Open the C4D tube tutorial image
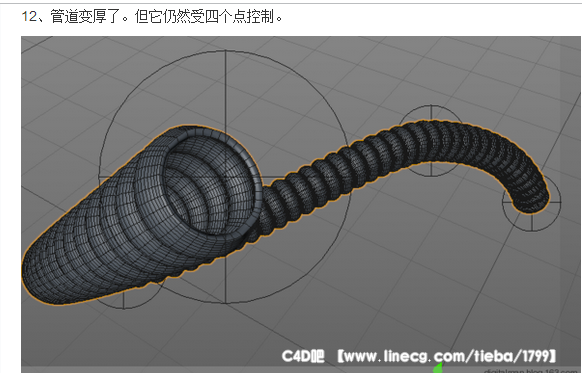The width and height of the screenshot is (582, 373). pos(300,204)
